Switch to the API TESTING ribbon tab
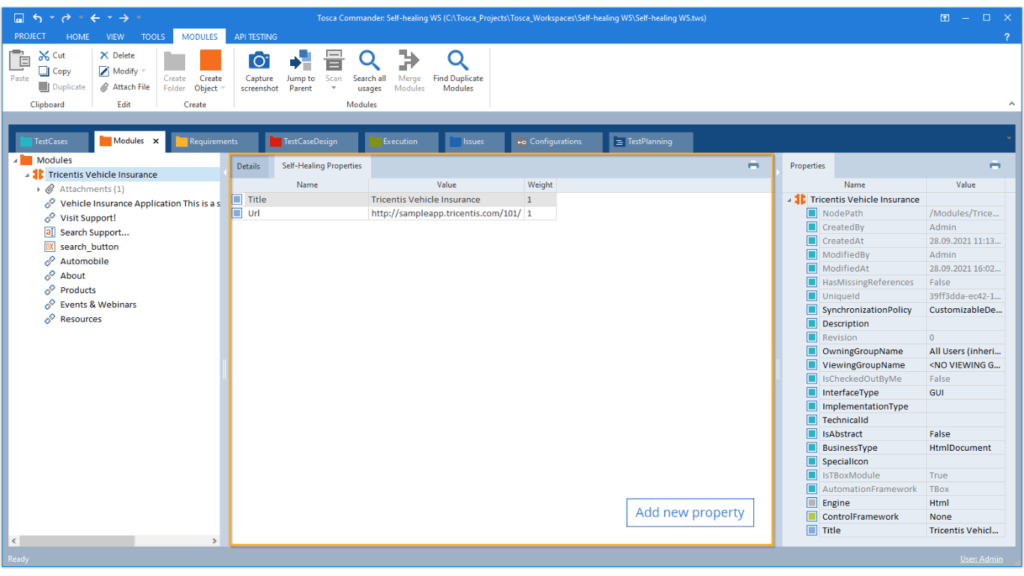This screenshot has height=576, width=1024. click(254, 37)
